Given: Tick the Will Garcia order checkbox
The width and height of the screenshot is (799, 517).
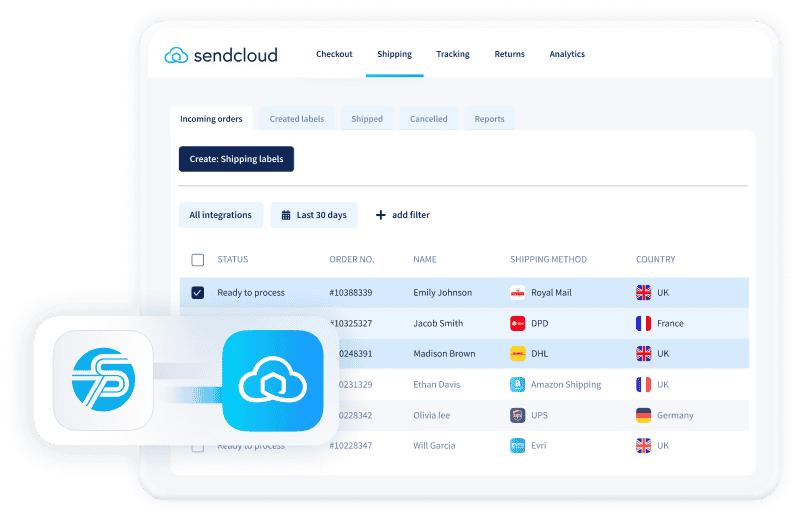Looking at the screenshot, I should 197,446.
